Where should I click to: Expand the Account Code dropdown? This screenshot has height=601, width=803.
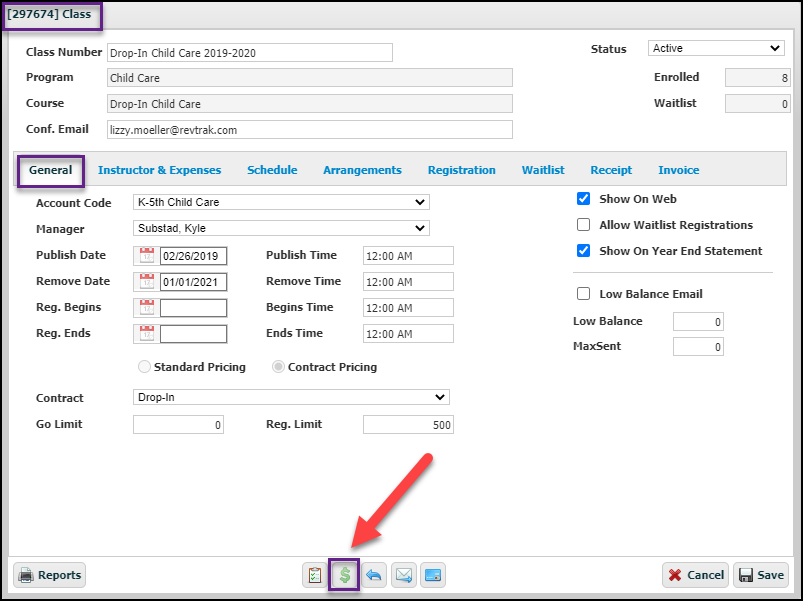point(281,202)
